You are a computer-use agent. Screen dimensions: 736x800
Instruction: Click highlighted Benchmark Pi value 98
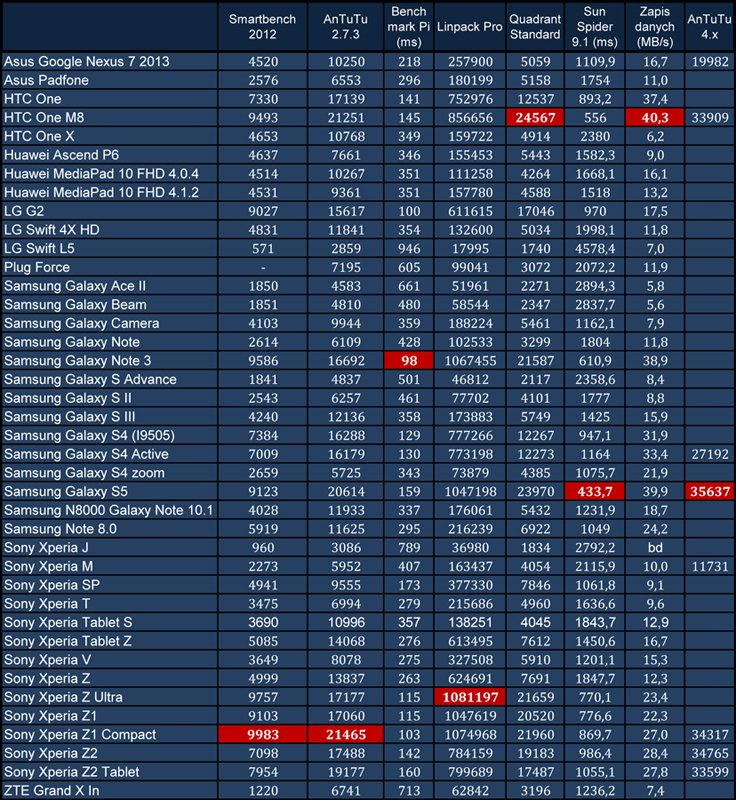click(x=409, y=361)
